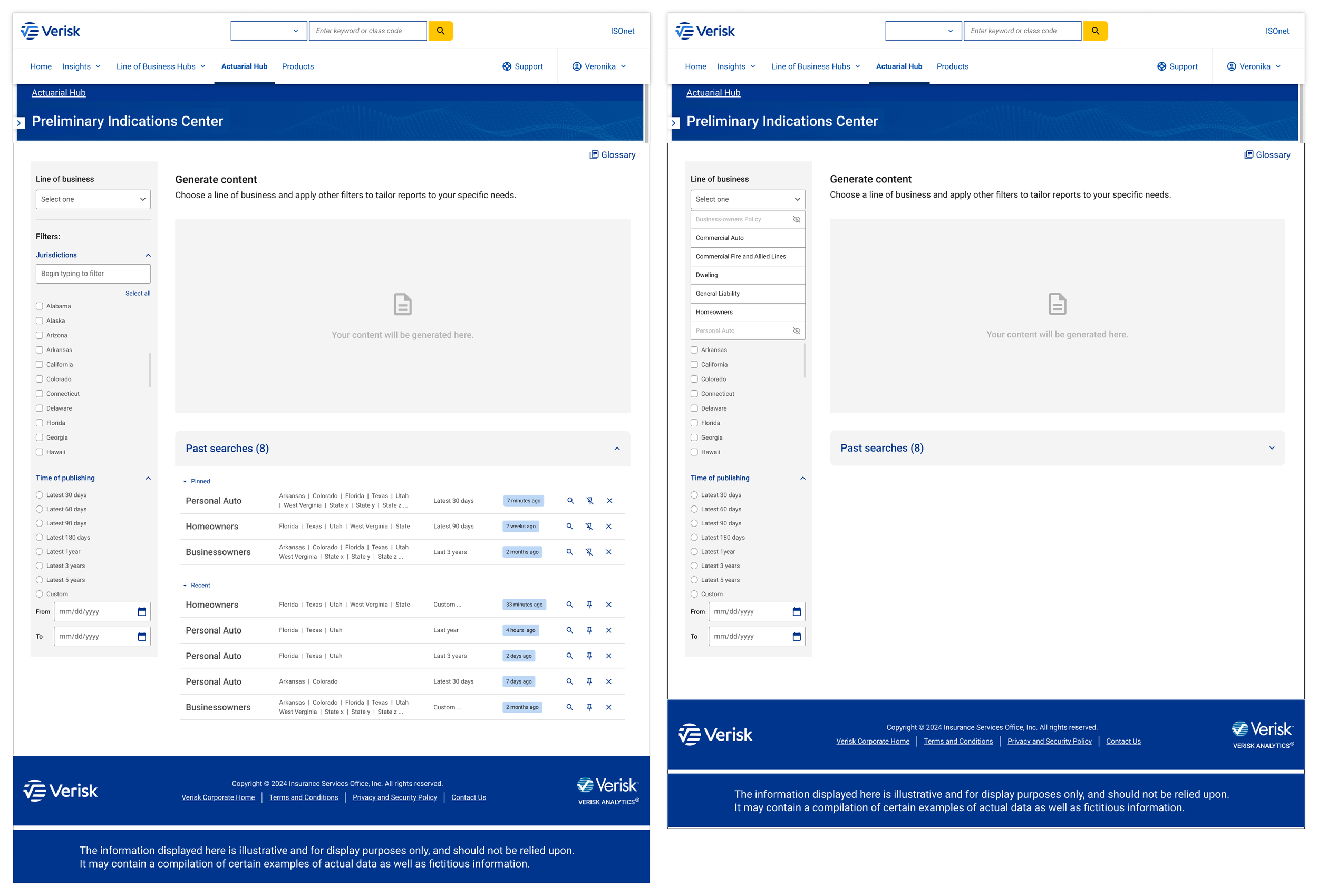Image resolution: width=1318 pixels, height=896 pixels.
Task: Click the Select all jurisdictions link
Action: (x=138, y=293)
